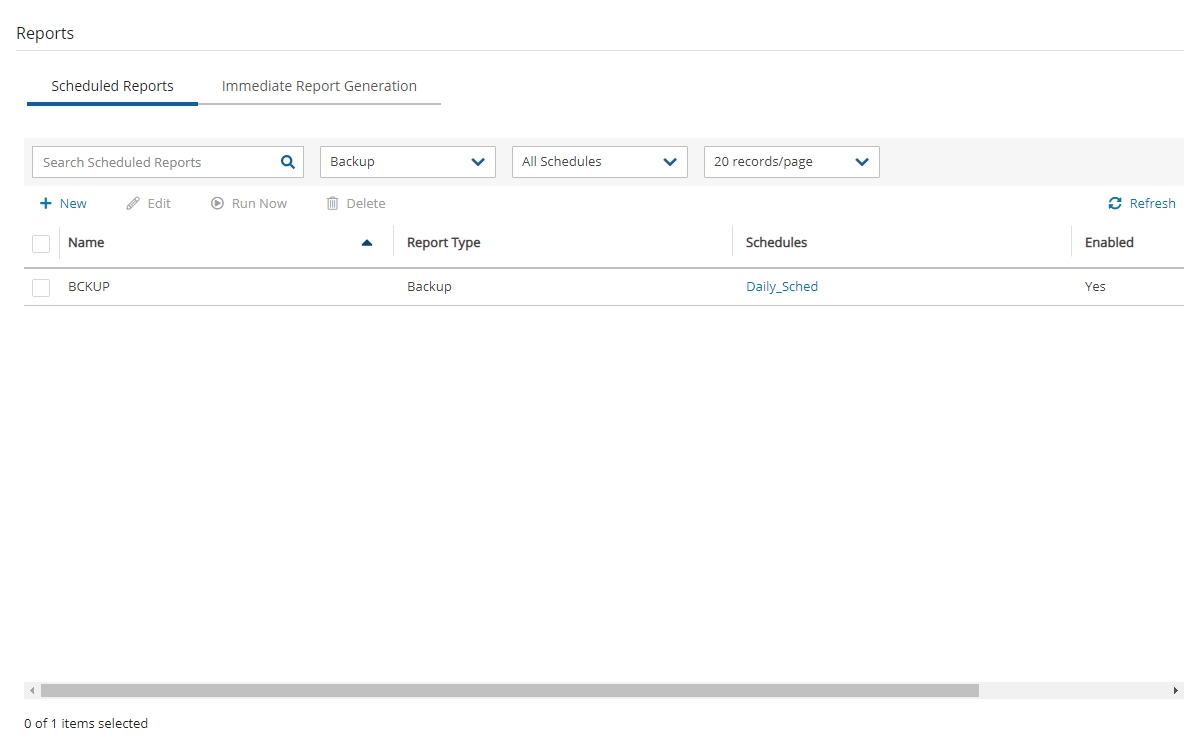Focus the Search Scheduled Reports field
The image size is (1200, 746).
tap(155, 162)
